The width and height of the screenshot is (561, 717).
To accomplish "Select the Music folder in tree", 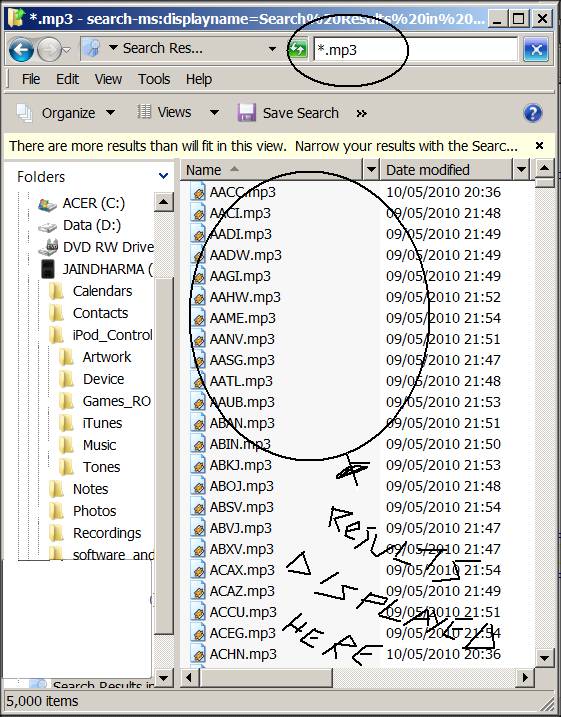I will pos(99,445).
